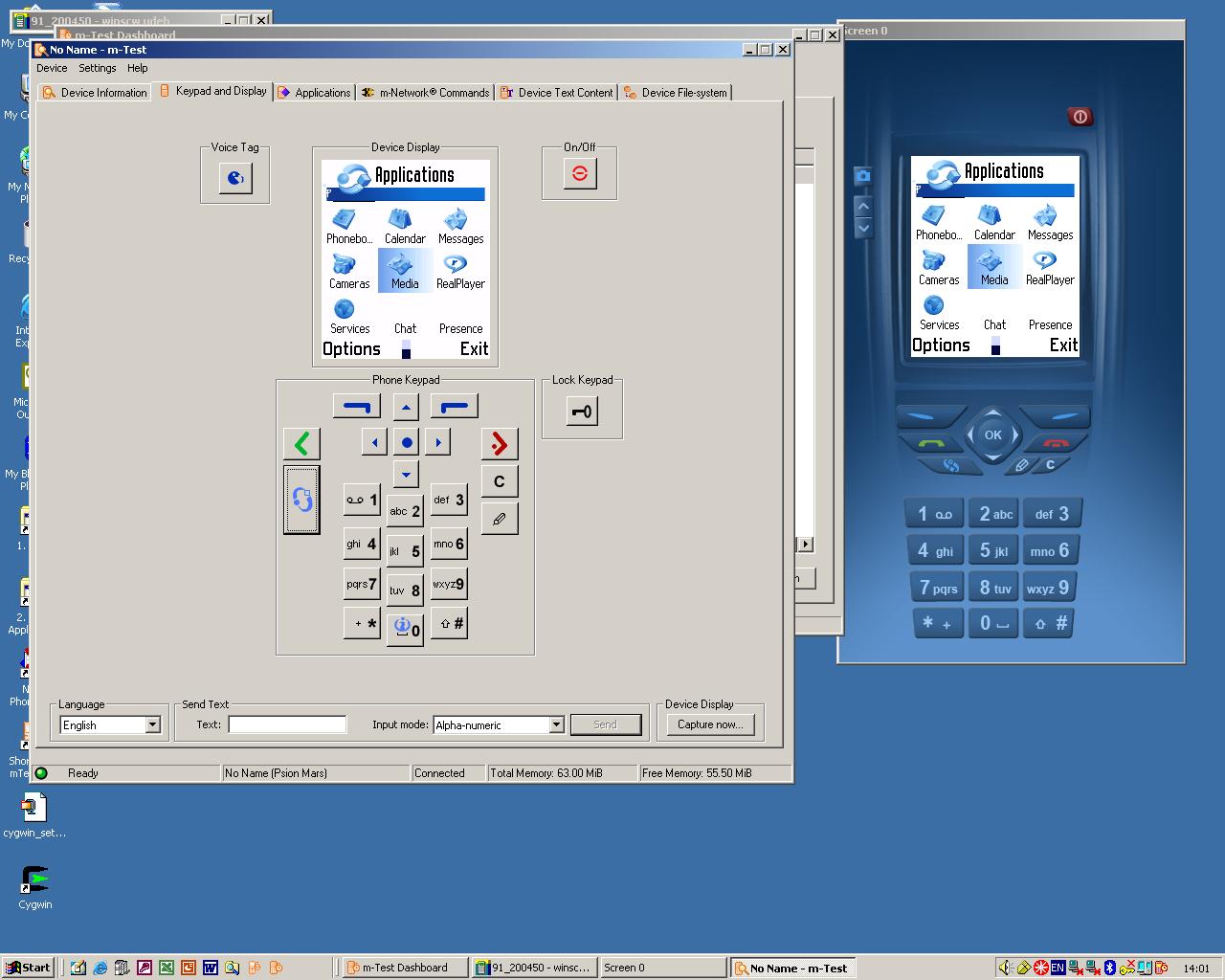
Task: Click the Send button next to the text field
Action: 606,724
